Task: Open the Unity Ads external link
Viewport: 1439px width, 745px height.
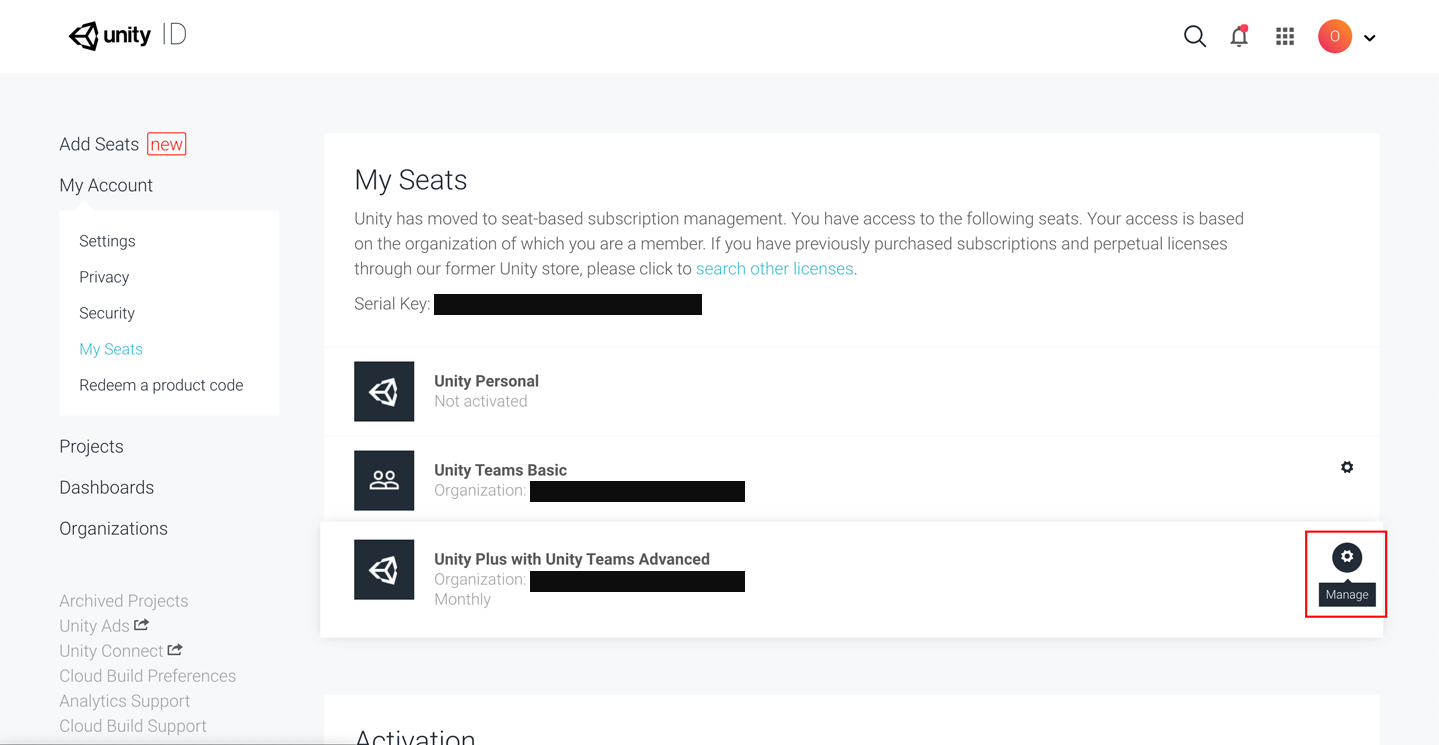Action: [104, 626]
